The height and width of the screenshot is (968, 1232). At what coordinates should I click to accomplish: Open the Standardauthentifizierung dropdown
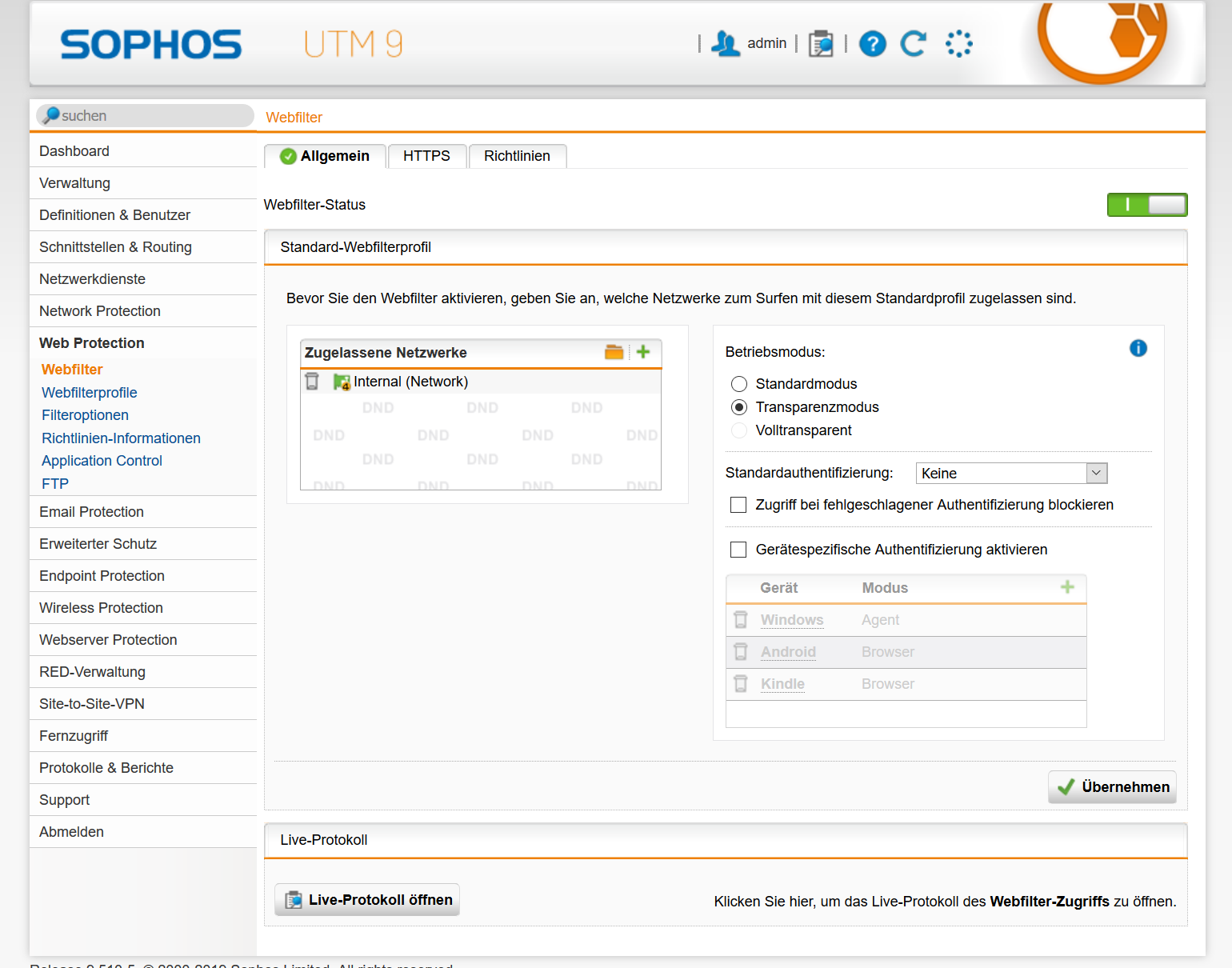click(x=1011, y=474)
